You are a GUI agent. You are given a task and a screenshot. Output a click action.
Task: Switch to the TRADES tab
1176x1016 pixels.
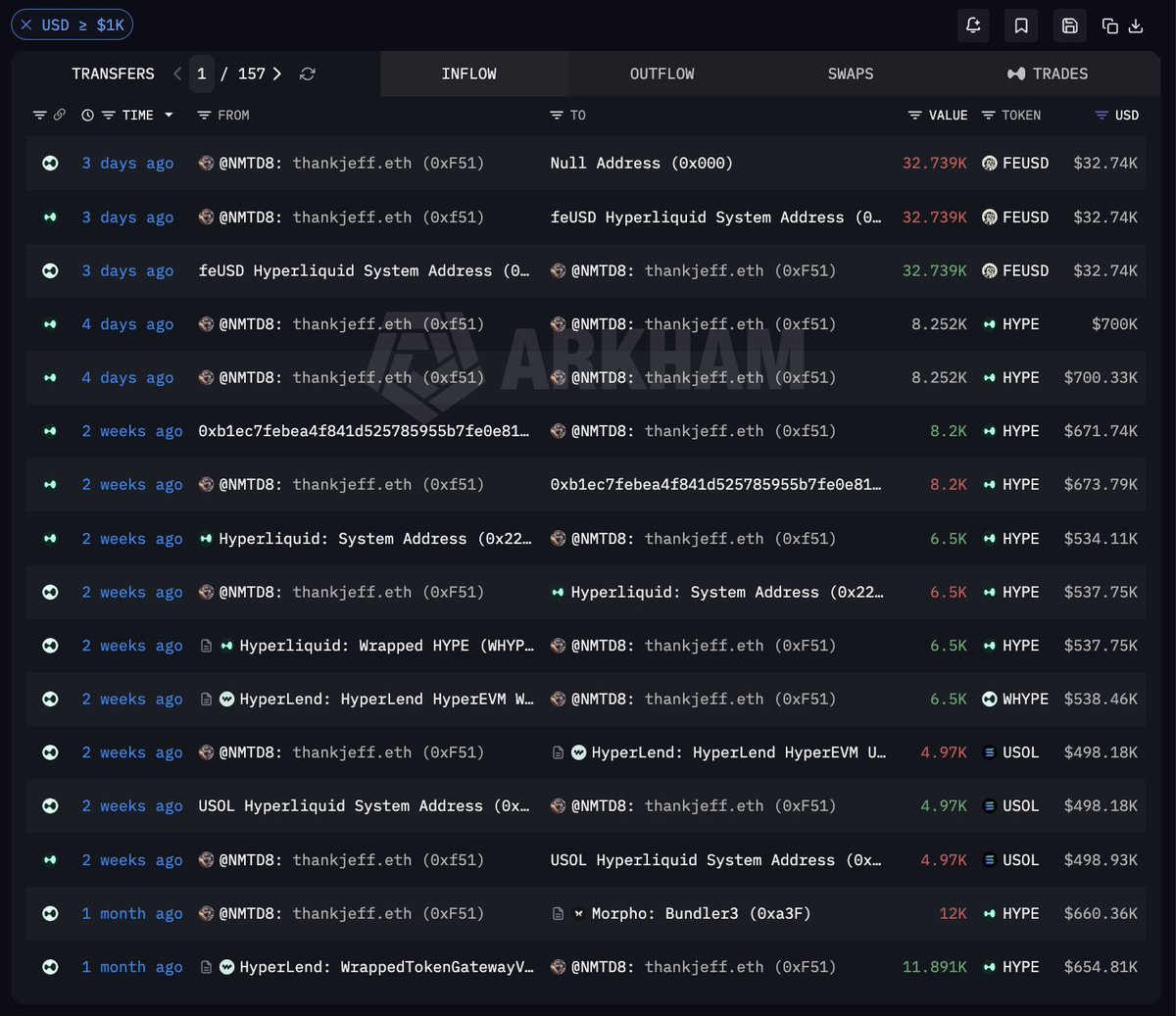click(1048, 73)
